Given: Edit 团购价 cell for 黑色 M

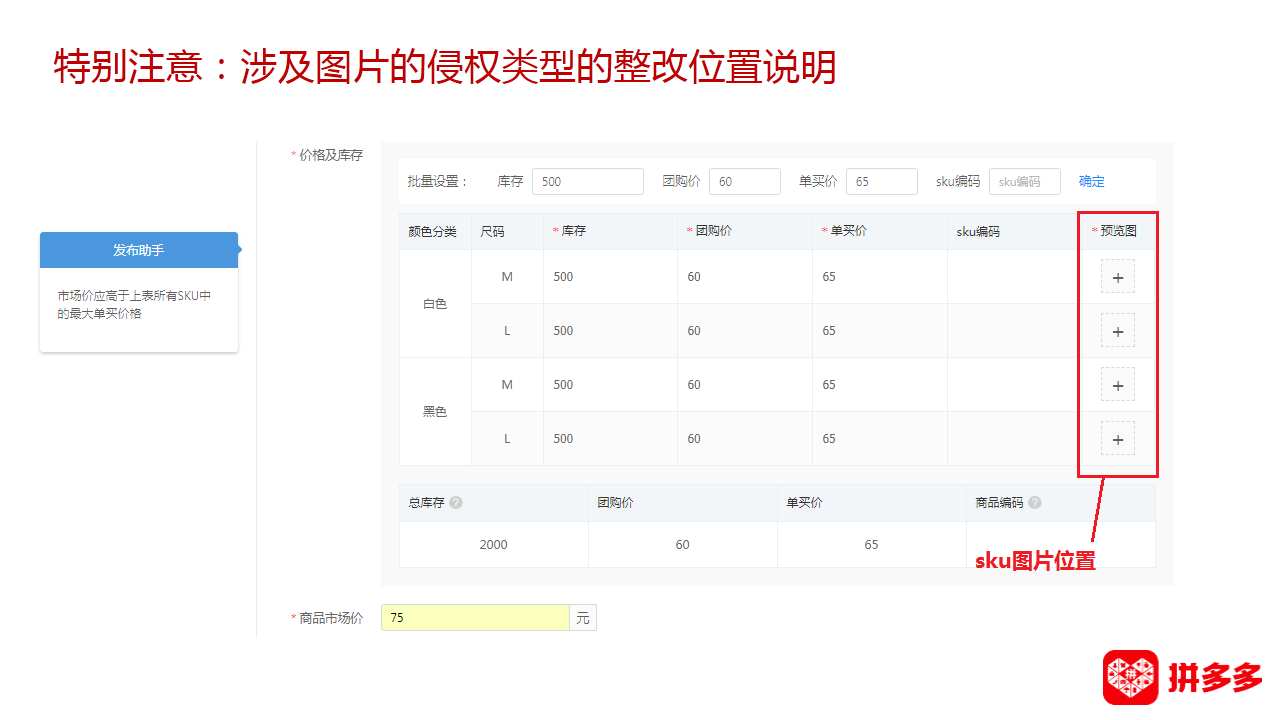Looking at the screenshot, I should tap(745, 385).
